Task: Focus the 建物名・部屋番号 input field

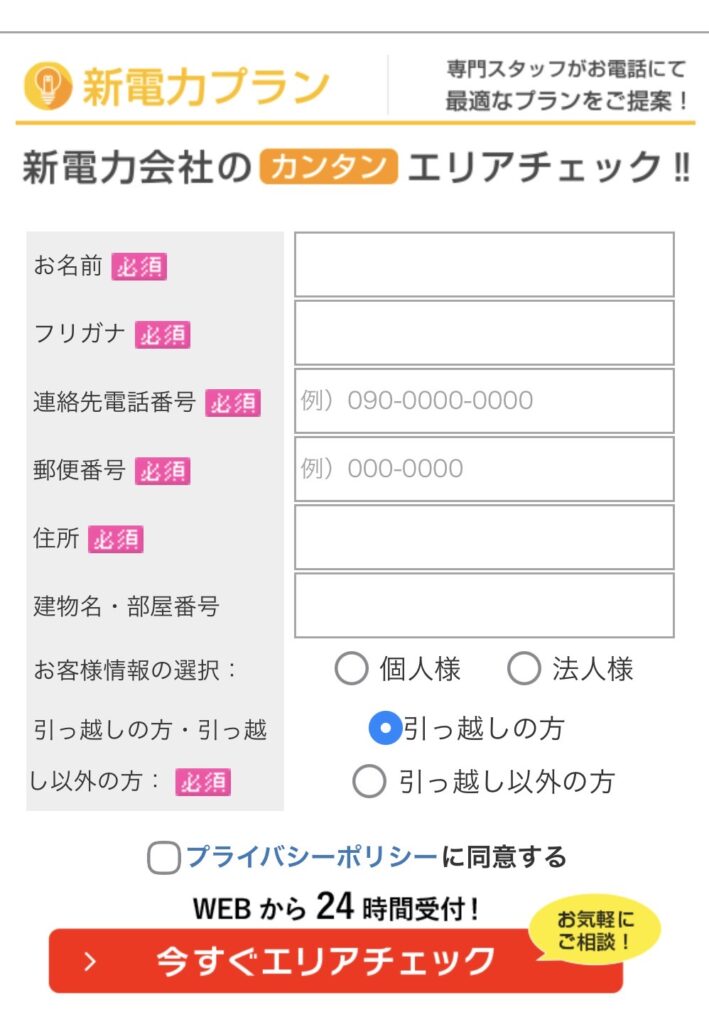Action: click(x=484, y=605)
